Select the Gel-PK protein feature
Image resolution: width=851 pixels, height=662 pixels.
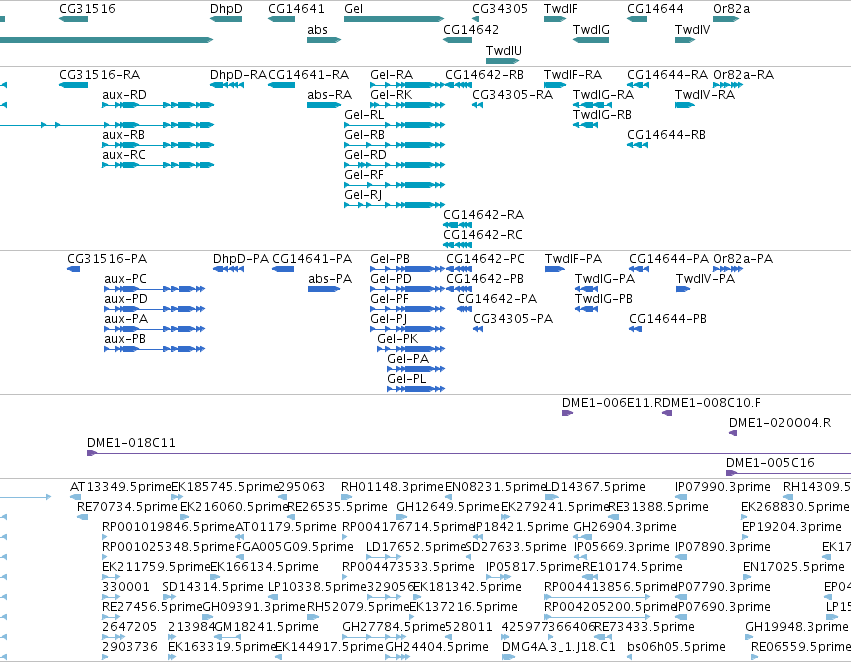click(411, 349)
